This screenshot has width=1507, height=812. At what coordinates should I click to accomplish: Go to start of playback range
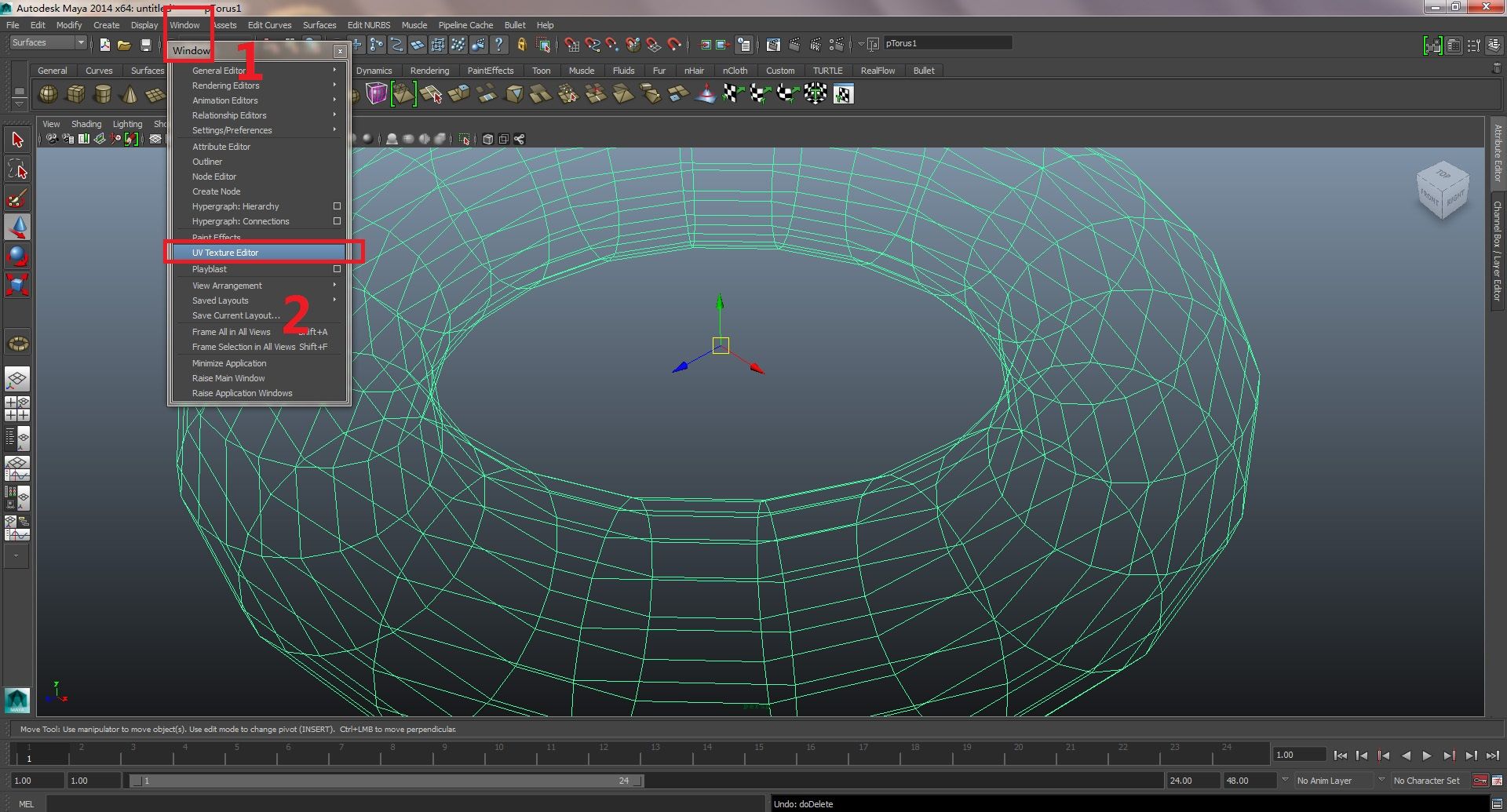(1340, 756)
